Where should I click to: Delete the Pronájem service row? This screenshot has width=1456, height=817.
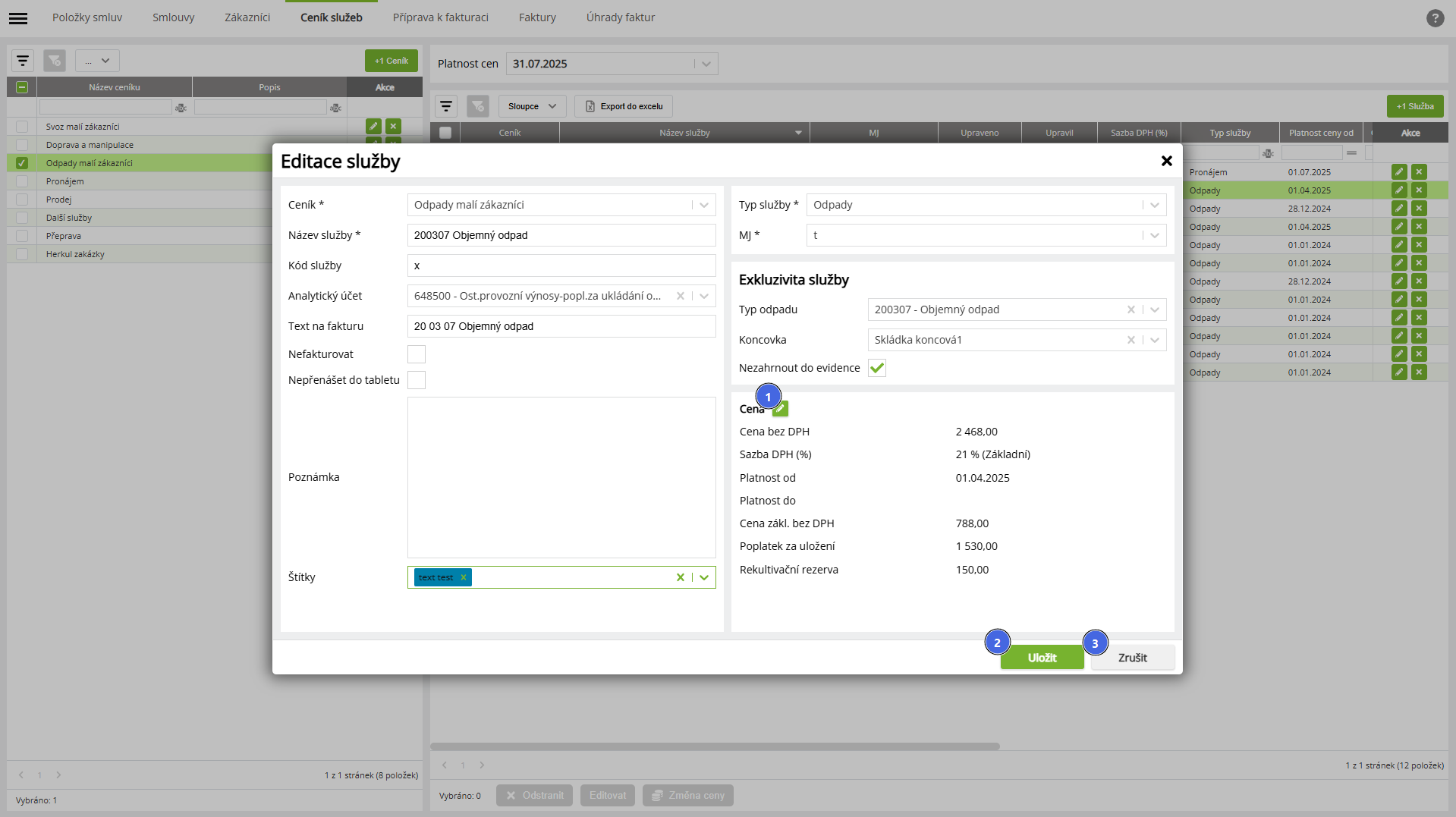point(1419,172)
